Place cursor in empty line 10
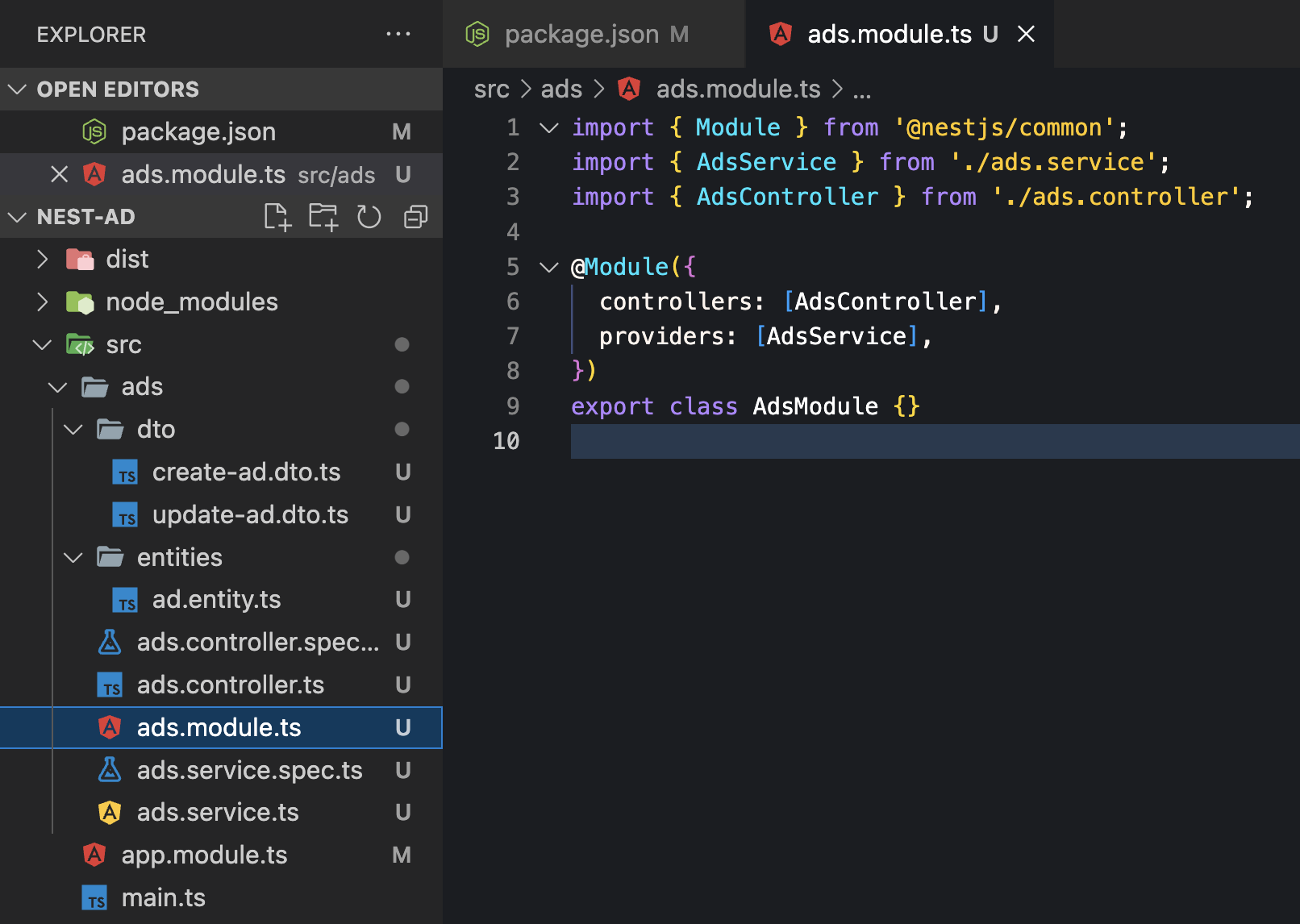This screenshot has height=924, width=1300. [935, 441]
